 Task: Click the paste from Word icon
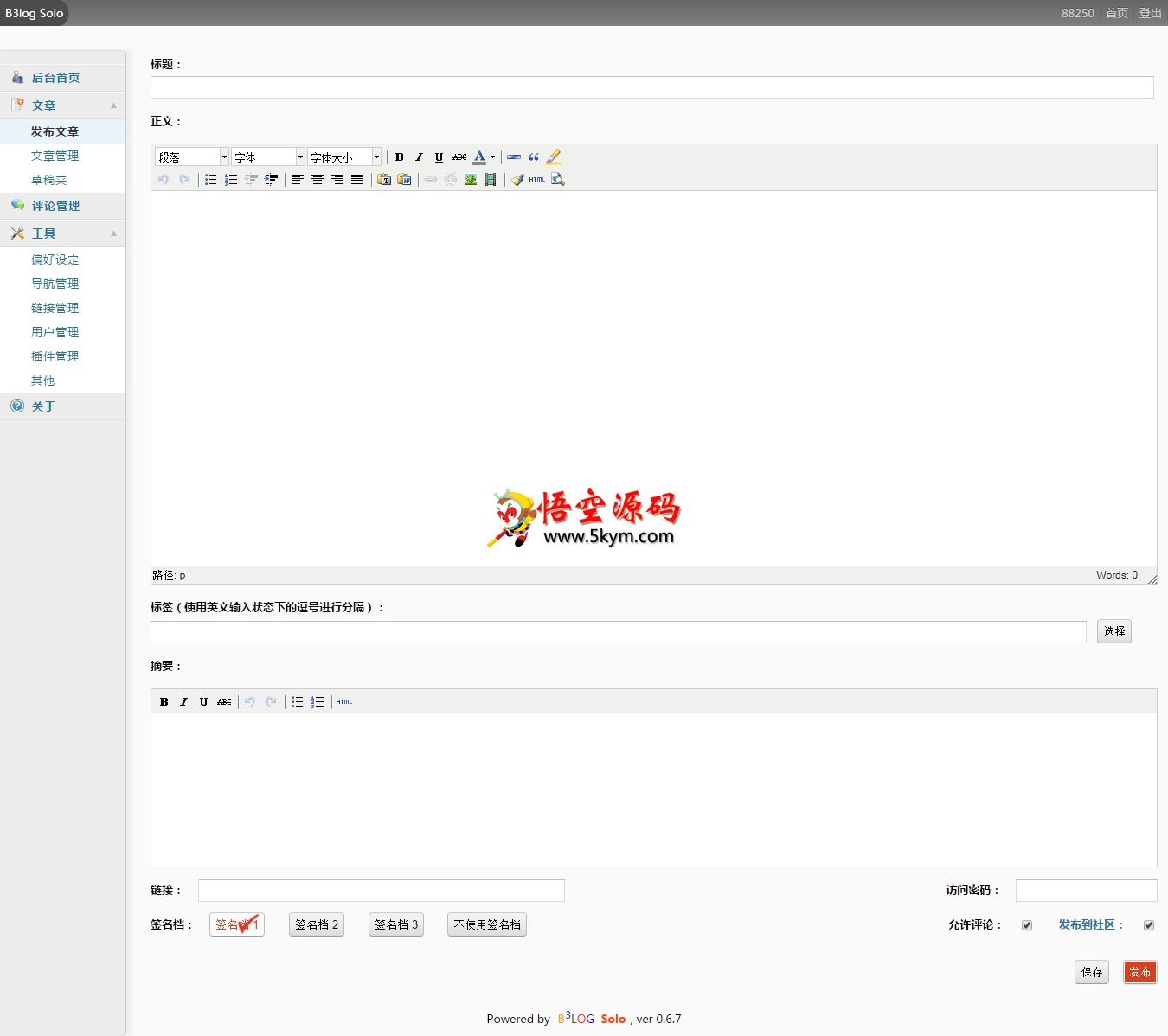[404, 179]
